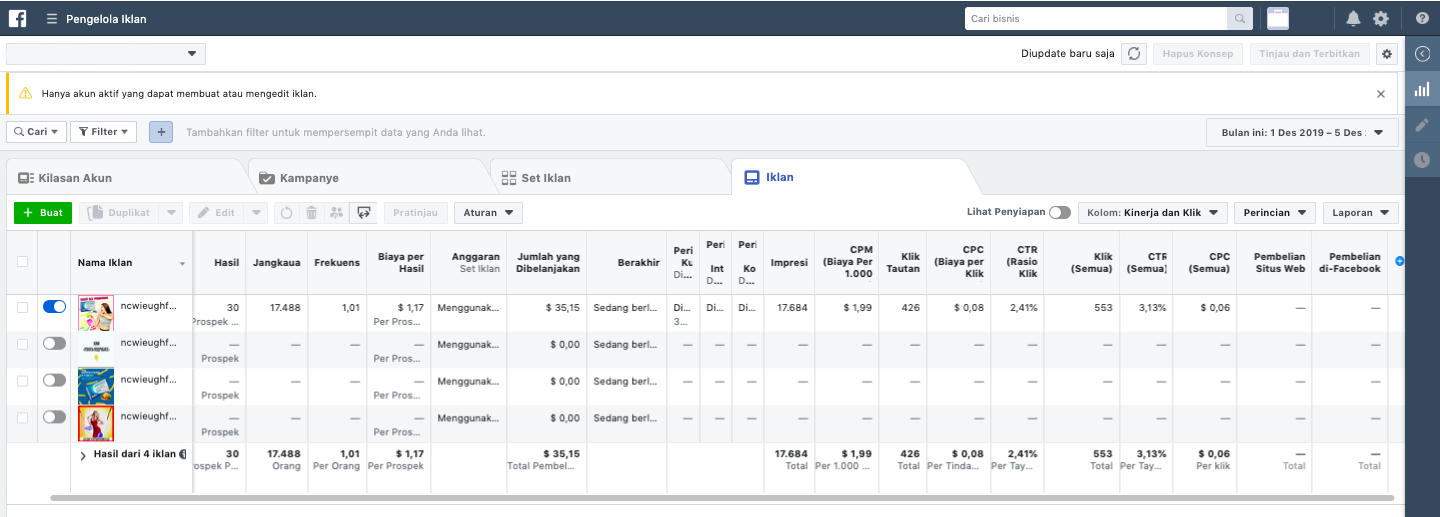Open the Bulan ini date range dropdown
1440x517 pixels.
click(1302, 132)
